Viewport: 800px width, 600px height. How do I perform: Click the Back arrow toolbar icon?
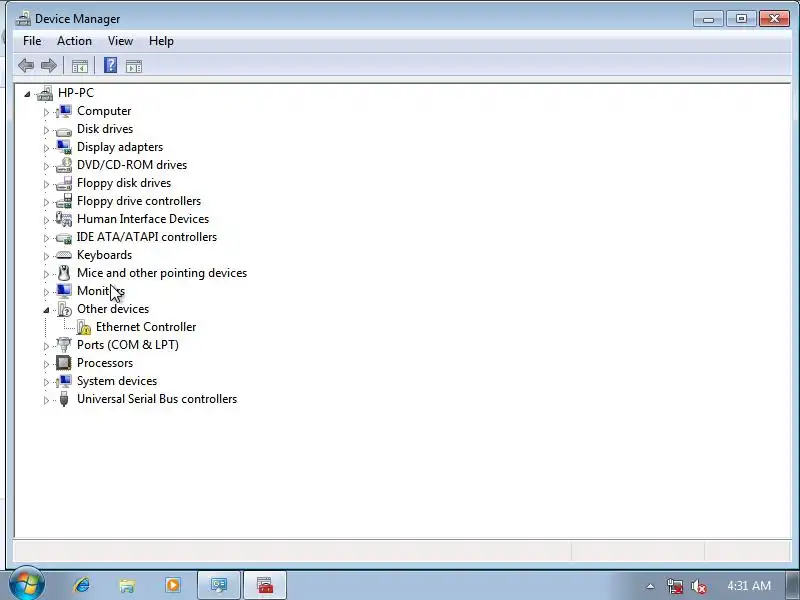click(x=26, y=65)
